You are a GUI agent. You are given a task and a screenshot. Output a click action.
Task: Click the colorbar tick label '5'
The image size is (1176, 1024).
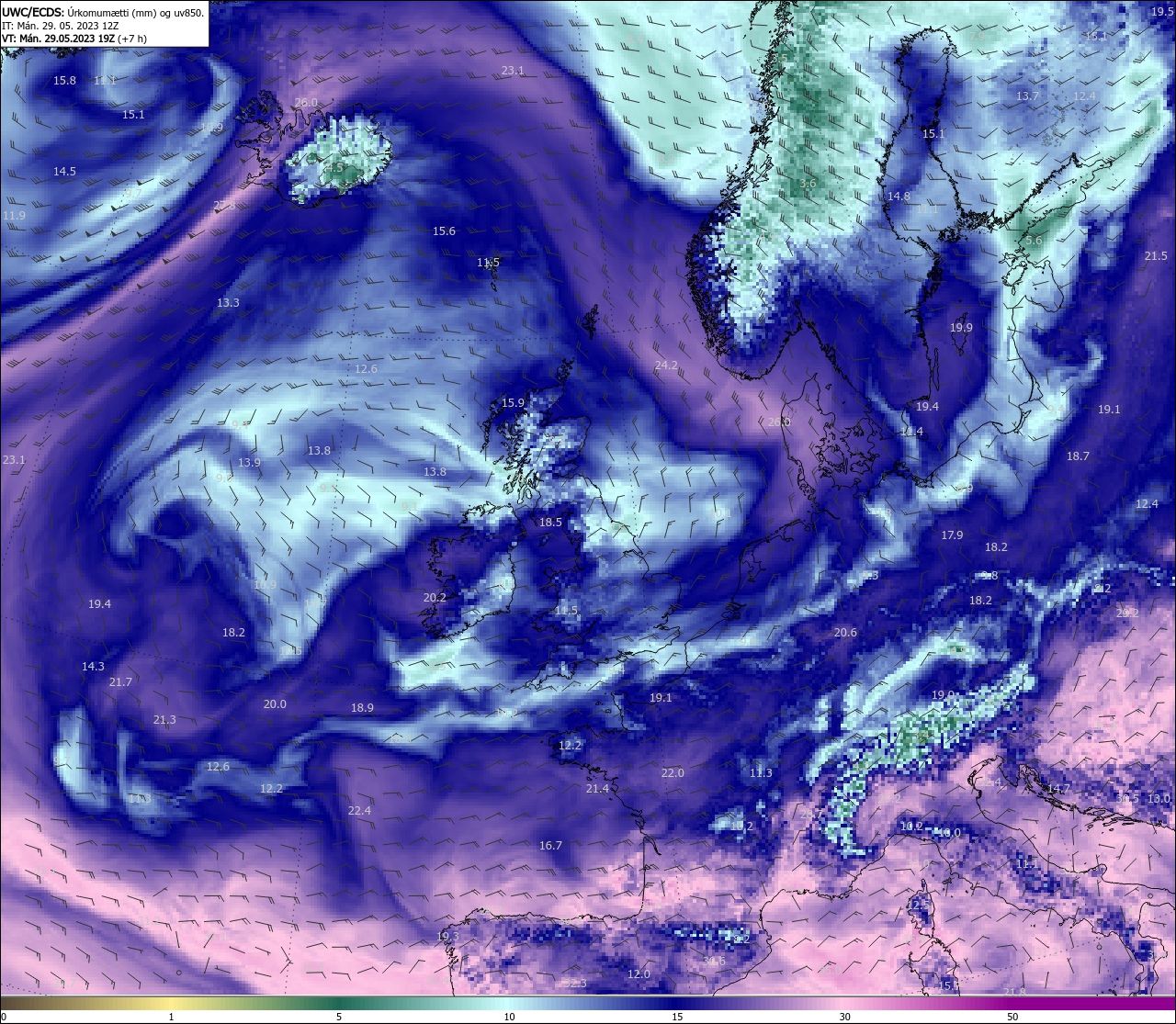(339, 1017)
